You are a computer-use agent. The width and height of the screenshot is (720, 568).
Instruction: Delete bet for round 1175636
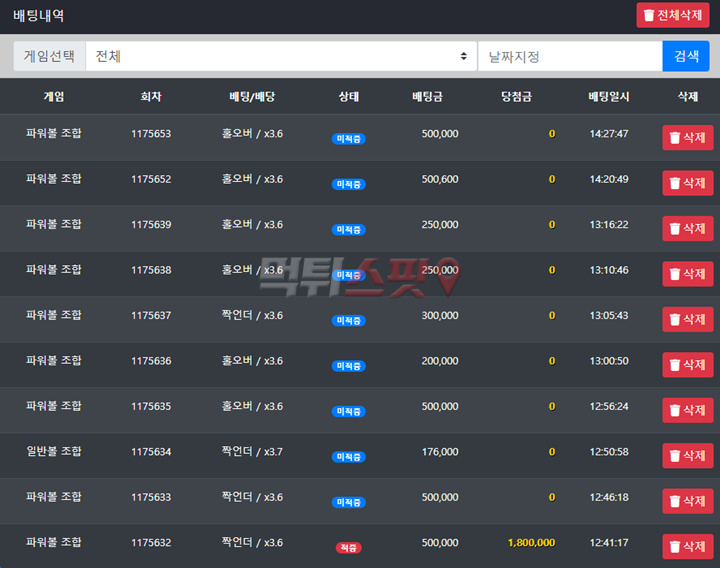(x=687, y=365)
